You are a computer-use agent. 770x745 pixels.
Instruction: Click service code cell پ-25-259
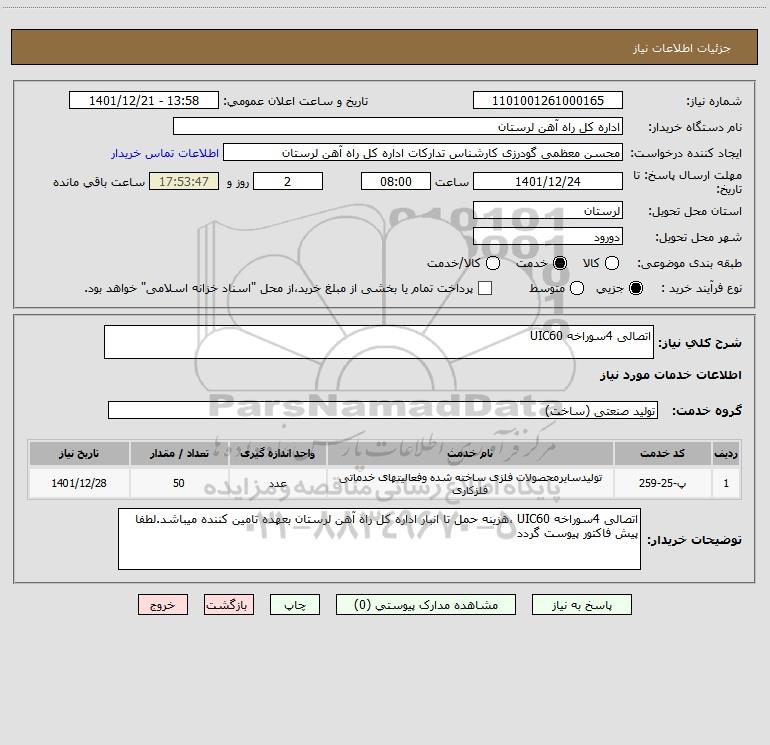pyautogui.click(x=662, y=483)
